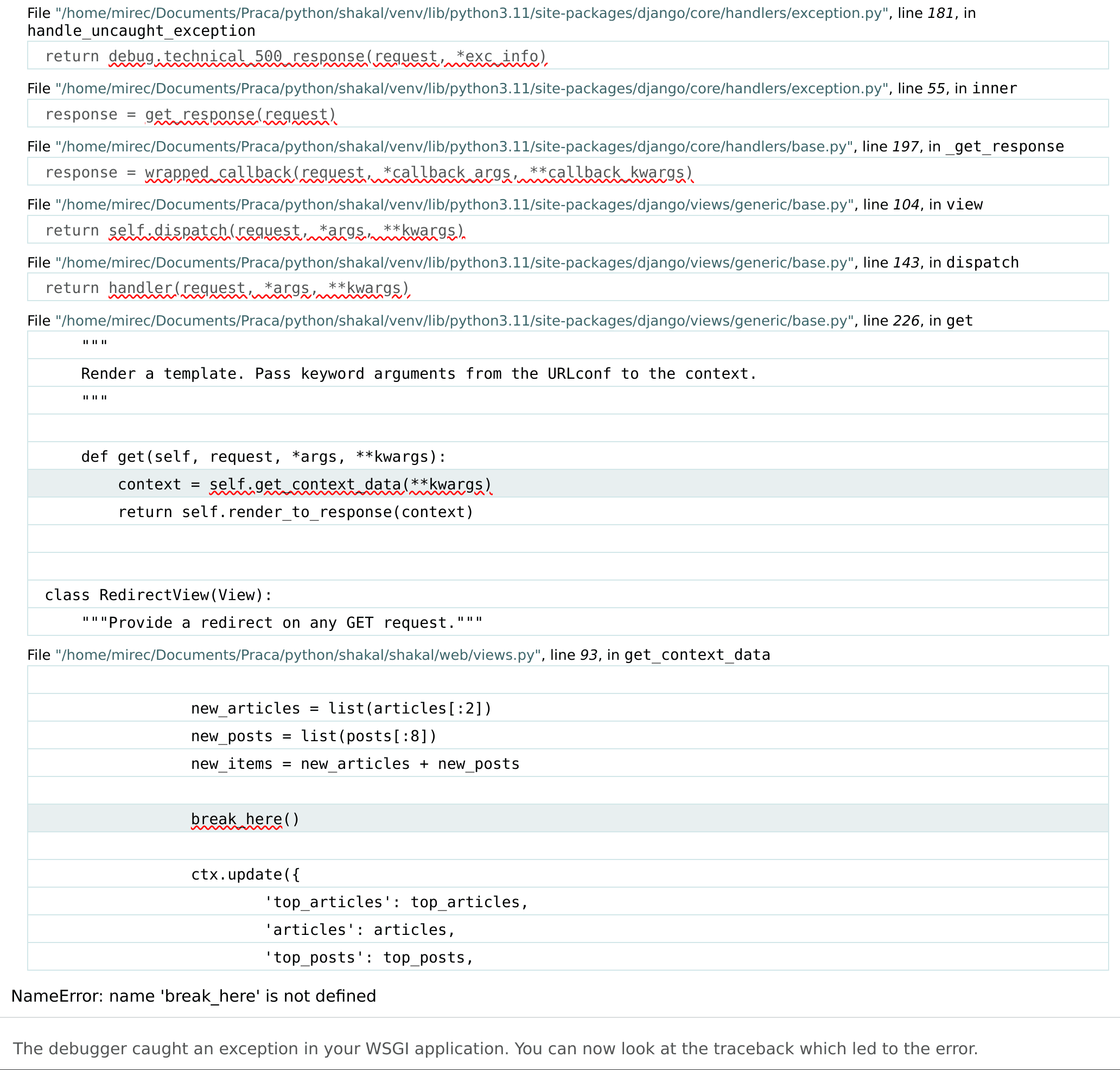1120x1070 pixels.
Task: Click the exception.py path at line 55
Action: click(471, 88)
